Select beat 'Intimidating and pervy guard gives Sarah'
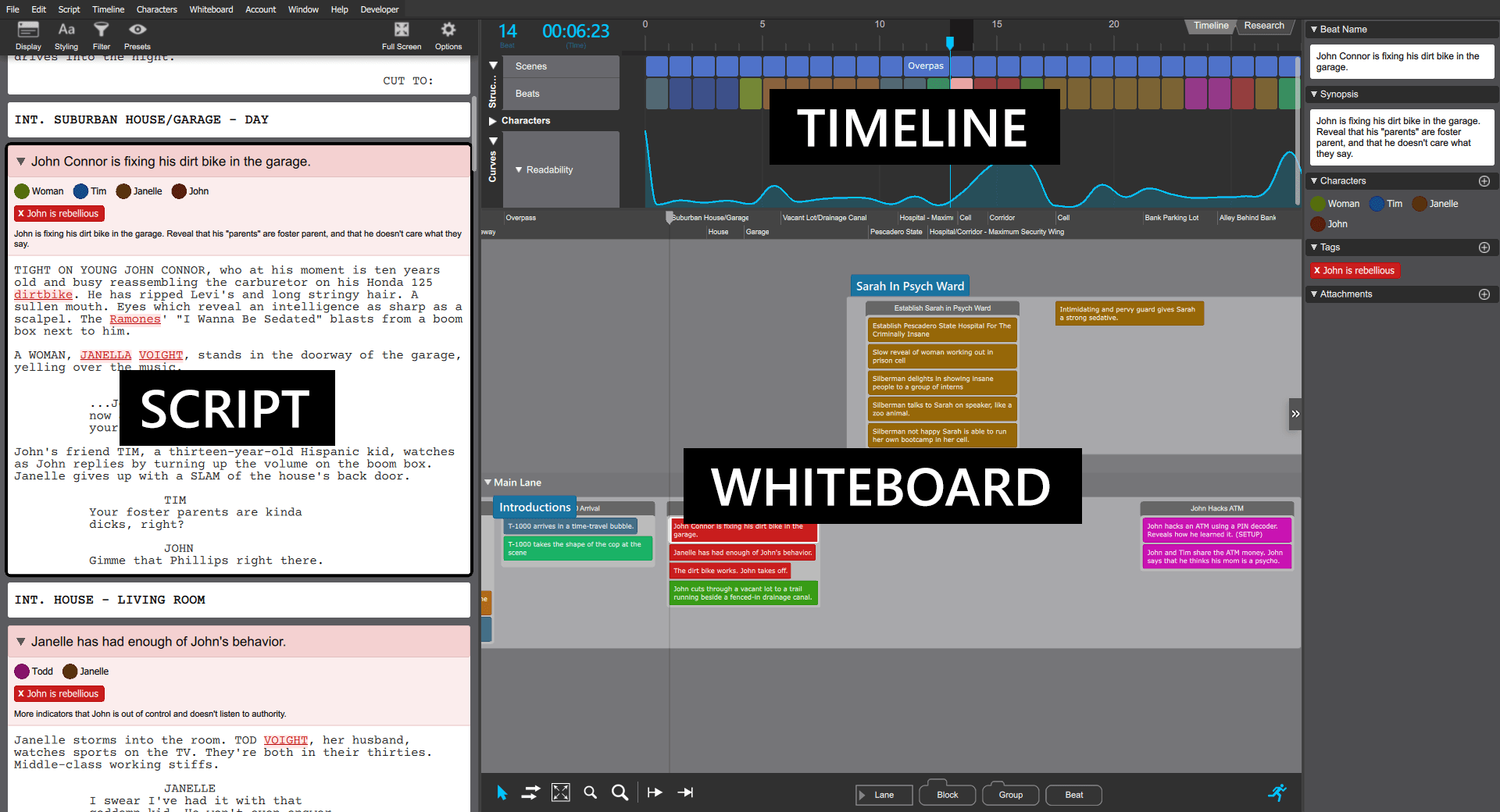This screenshot has height=812, width=1500. point(1129,313)
